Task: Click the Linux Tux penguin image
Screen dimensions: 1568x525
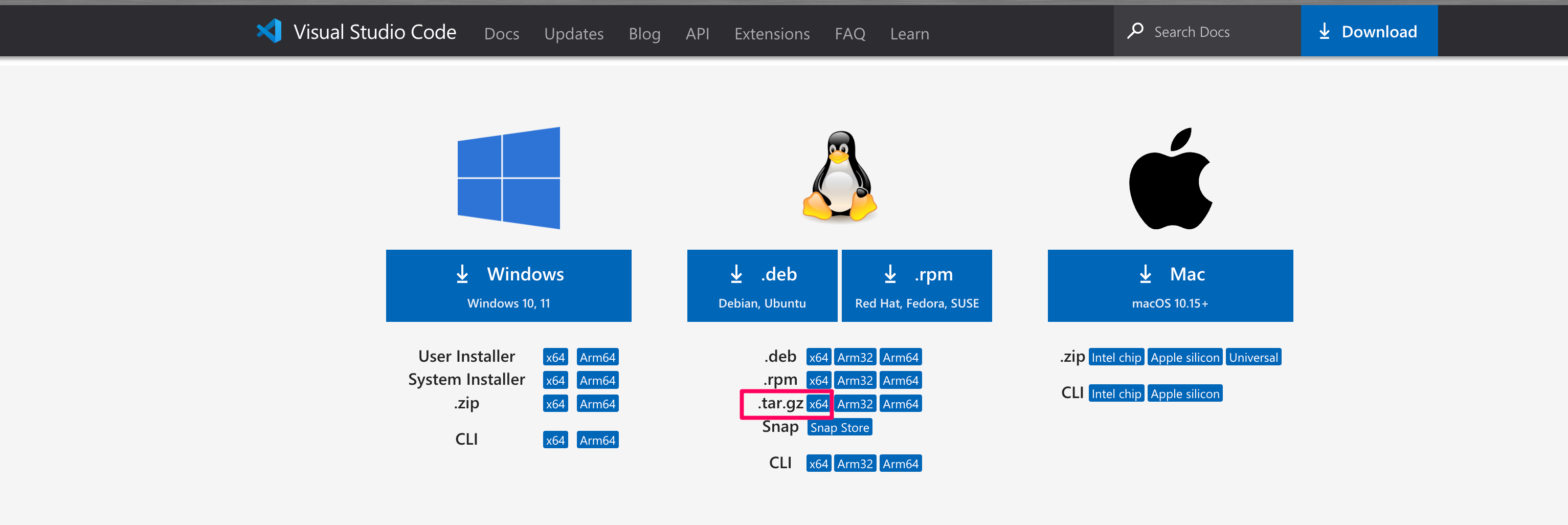Action: [839, 176]
